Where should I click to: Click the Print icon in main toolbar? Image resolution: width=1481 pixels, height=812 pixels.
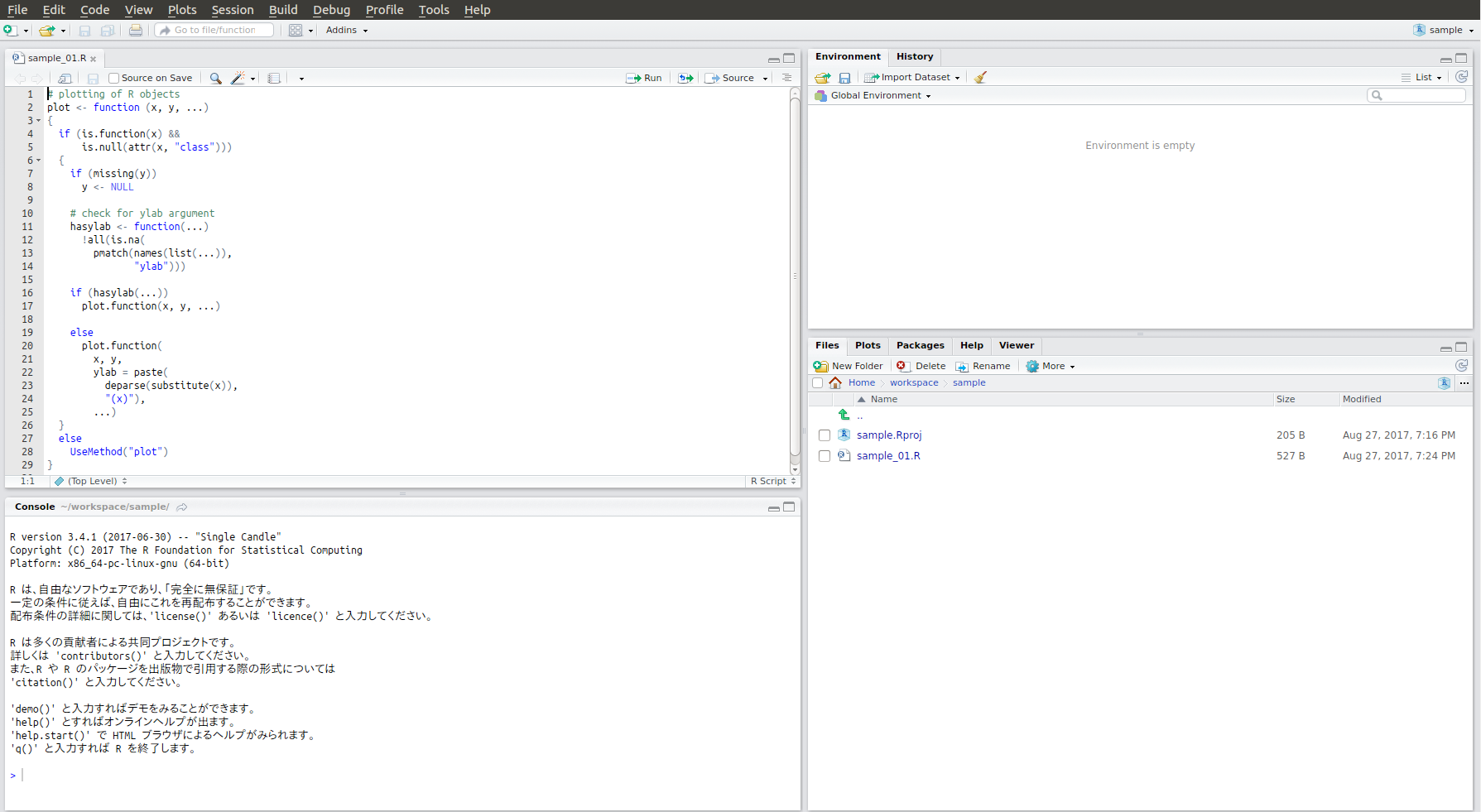136,31
